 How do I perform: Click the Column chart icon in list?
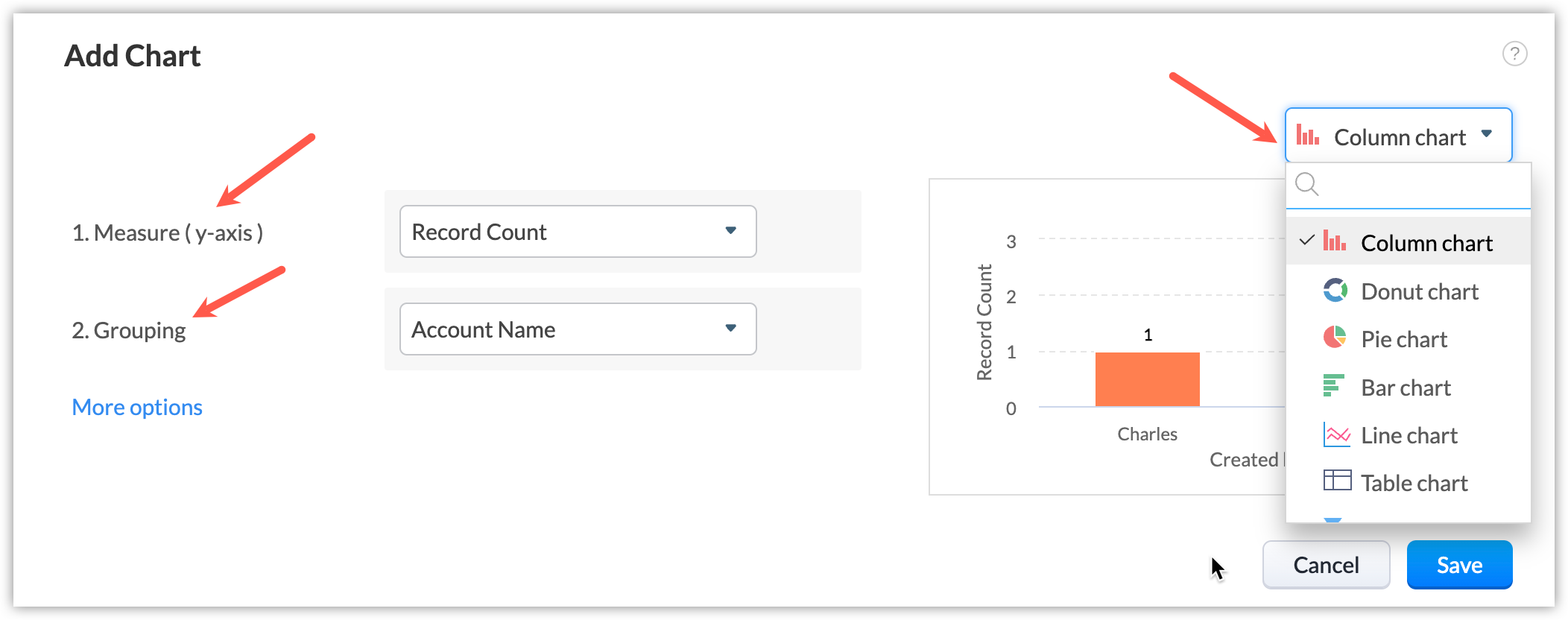(x=1334, y=241)
